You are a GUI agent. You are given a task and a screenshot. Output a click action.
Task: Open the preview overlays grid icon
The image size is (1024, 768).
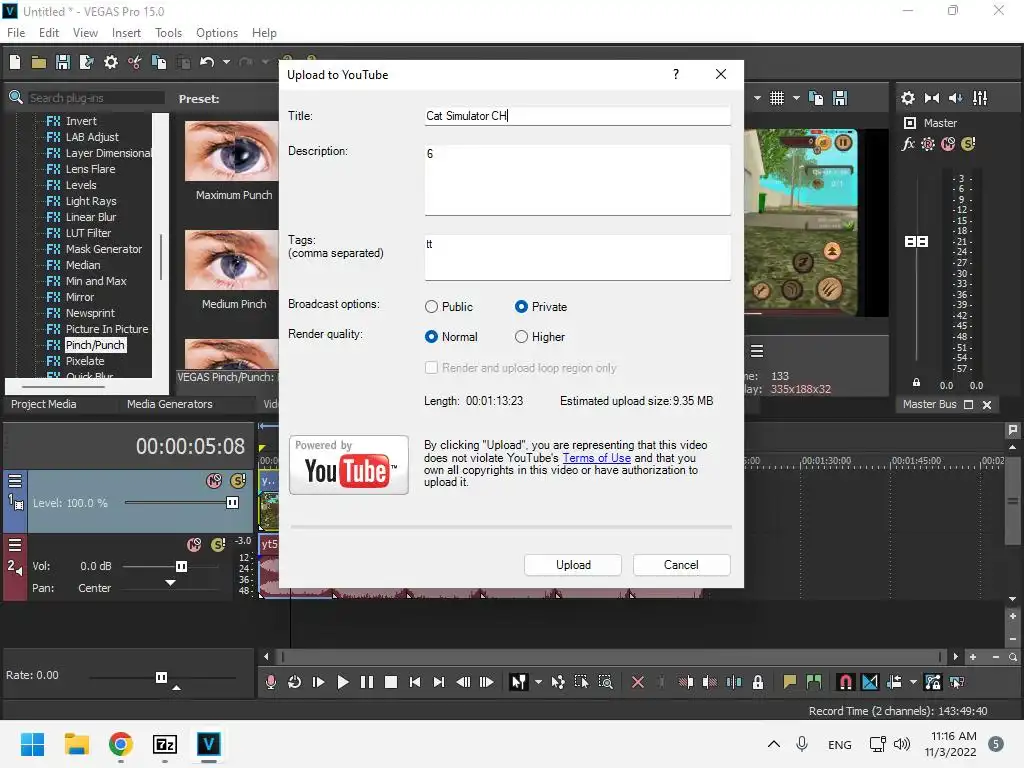(x=776, y=98)
